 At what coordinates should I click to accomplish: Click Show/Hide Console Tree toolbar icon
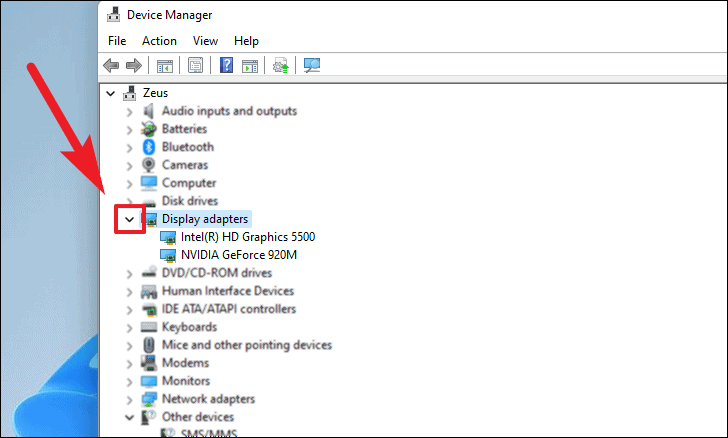(164, 65)
